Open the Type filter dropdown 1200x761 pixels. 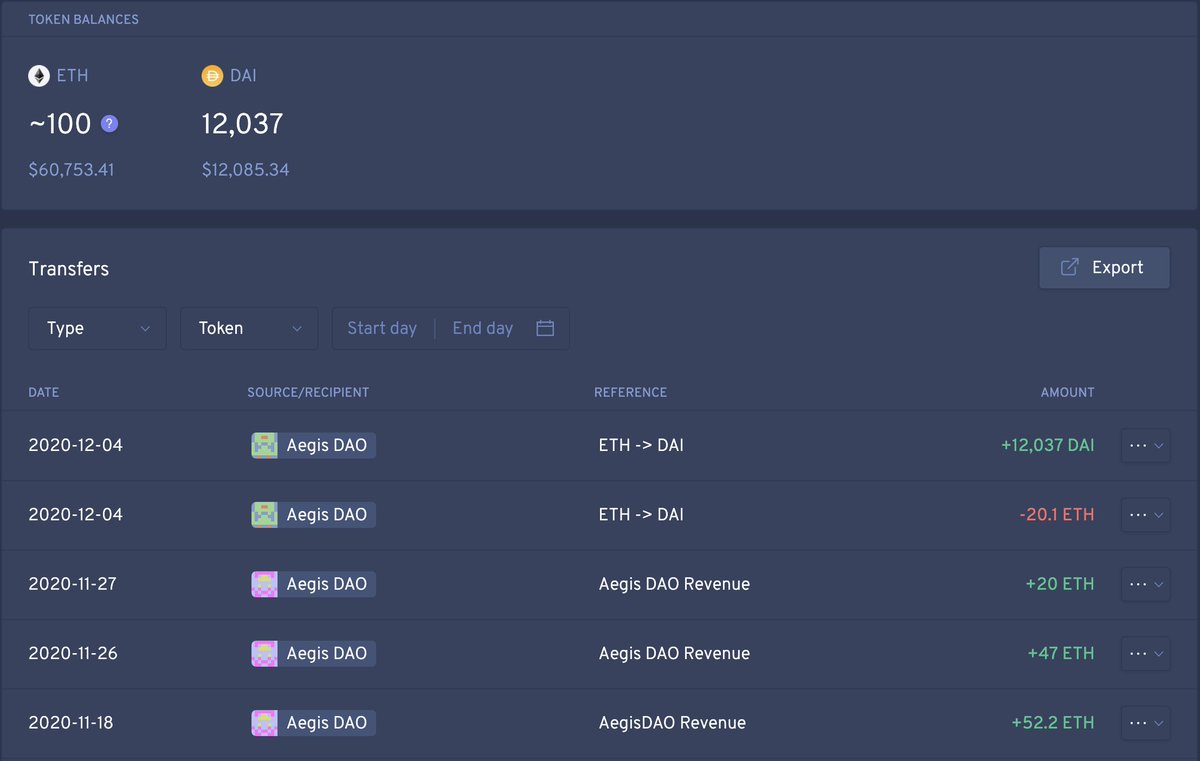point(98,328)
